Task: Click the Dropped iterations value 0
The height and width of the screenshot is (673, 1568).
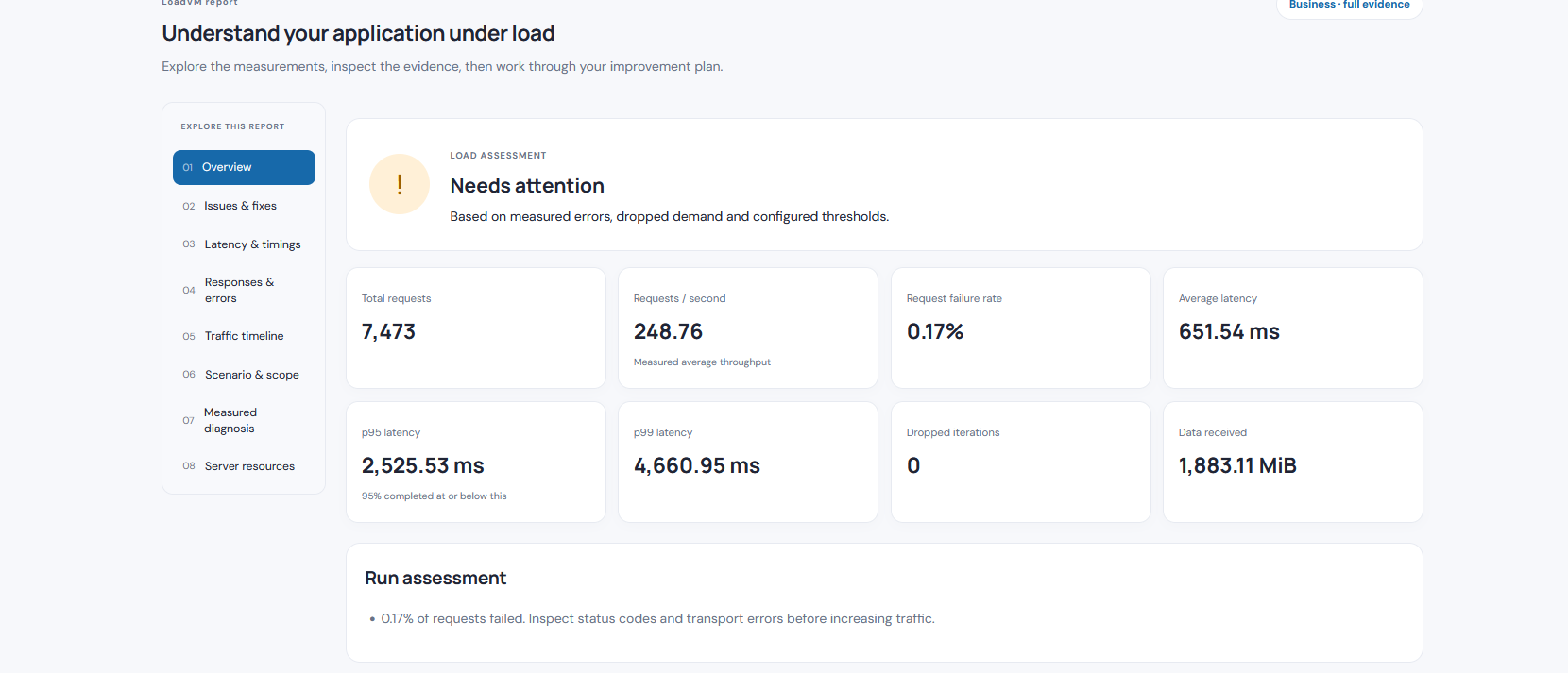Action: pyautogui.click(x=913, y=465)
